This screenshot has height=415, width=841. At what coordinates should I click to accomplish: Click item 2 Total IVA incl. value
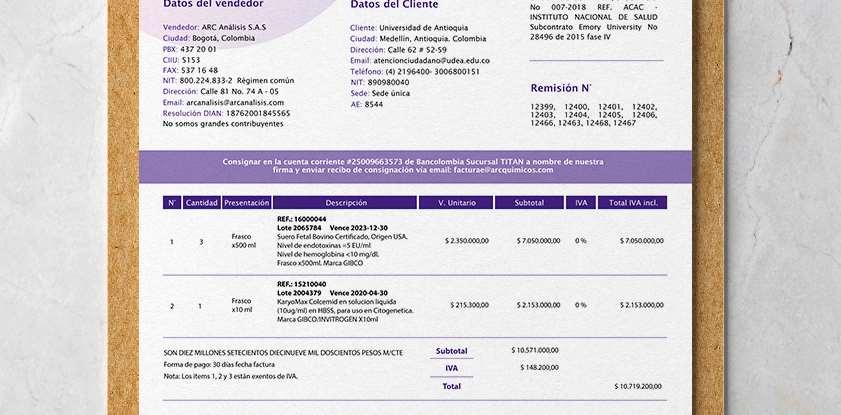tap(641, 305)
